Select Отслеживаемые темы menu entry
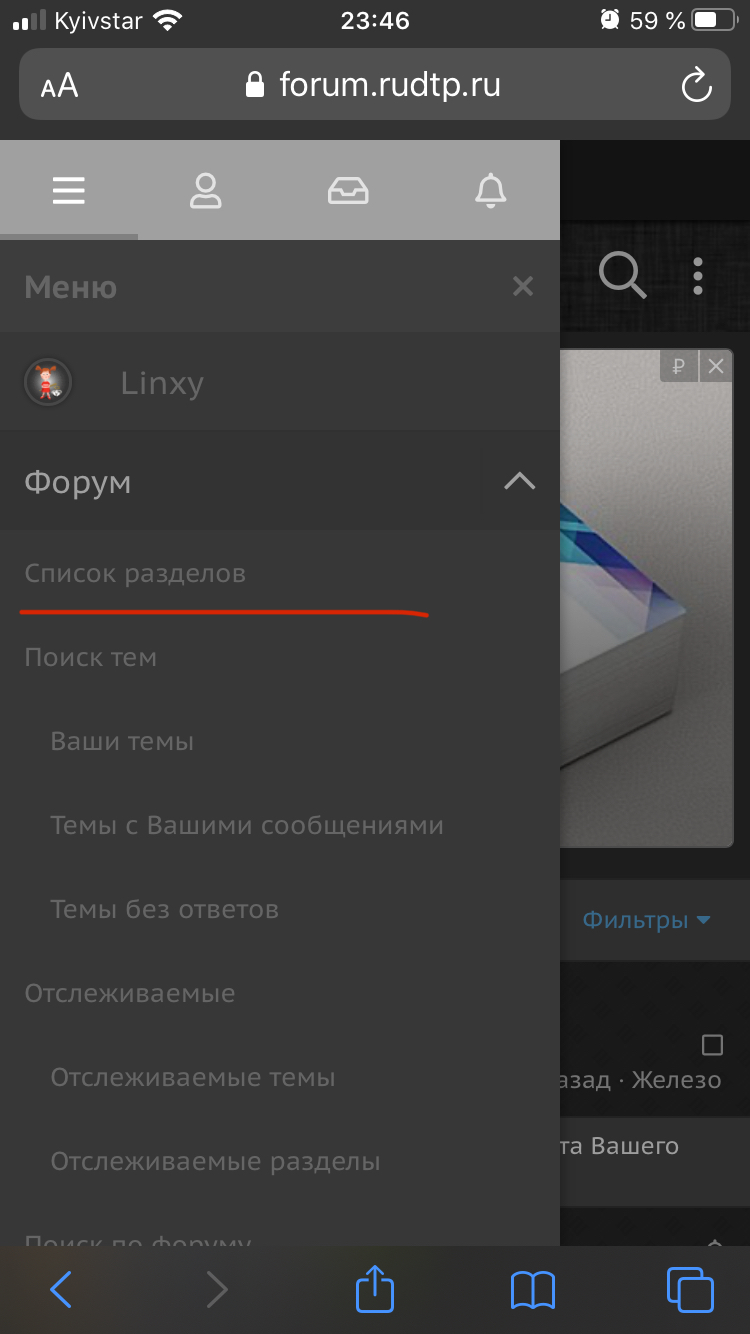Image resolution: width=750 pixels, height=1334 pixels. click(x=193, y=1078)
